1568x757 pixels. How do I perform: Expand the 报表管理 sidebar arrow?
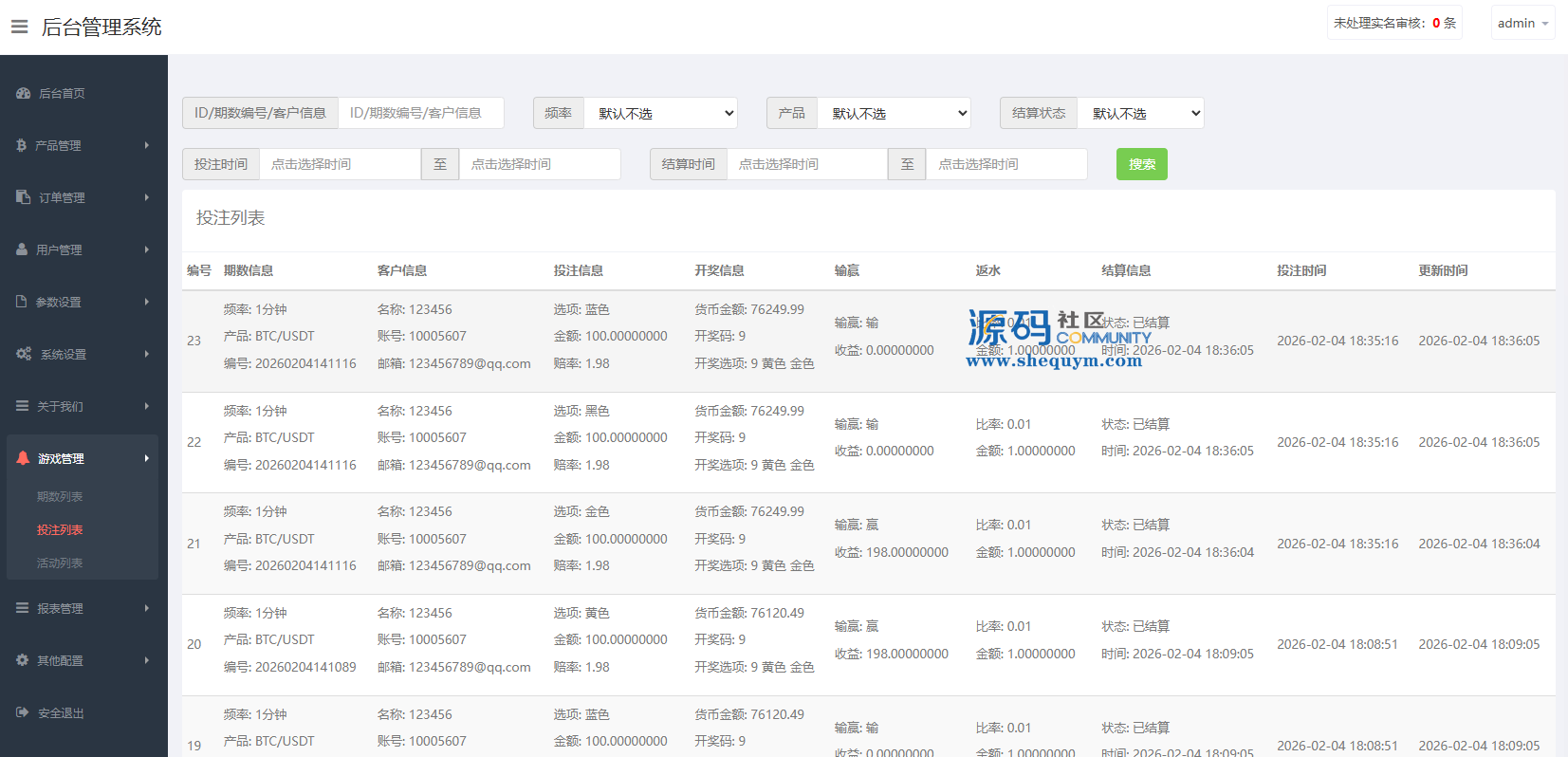147,608
